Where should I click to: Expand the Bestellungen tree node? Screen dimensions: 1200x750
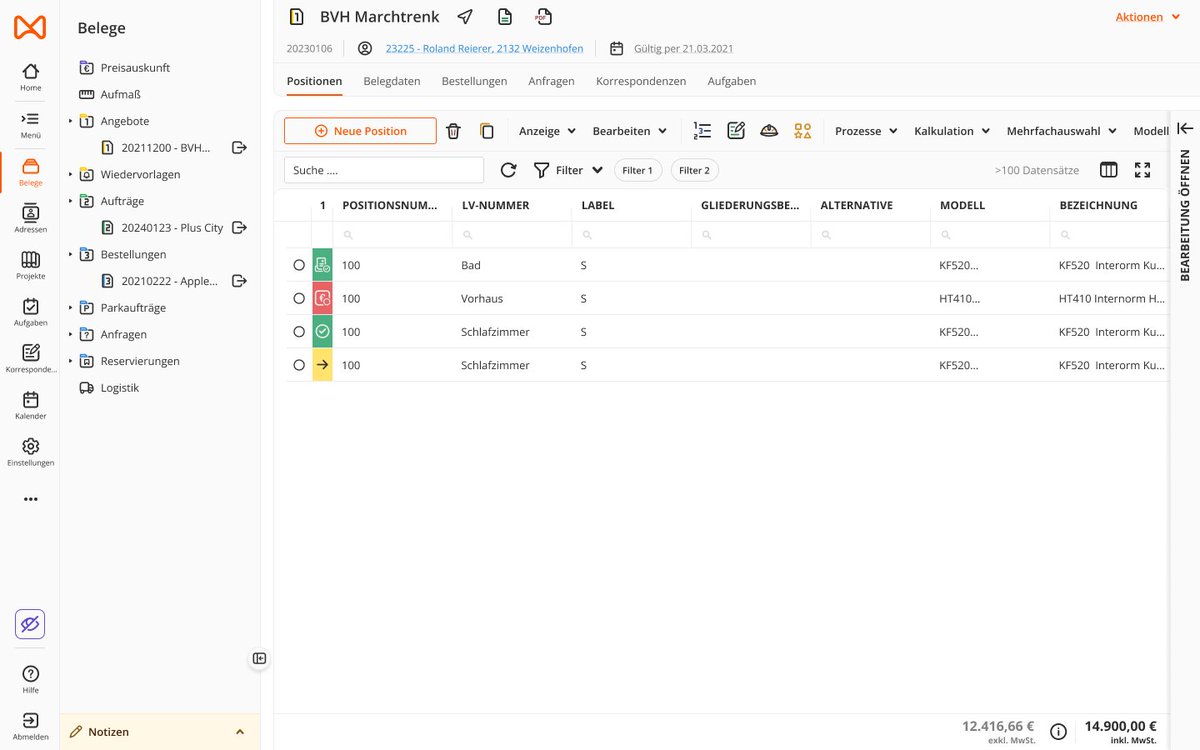pyautogui.click(x=70, y=255)
